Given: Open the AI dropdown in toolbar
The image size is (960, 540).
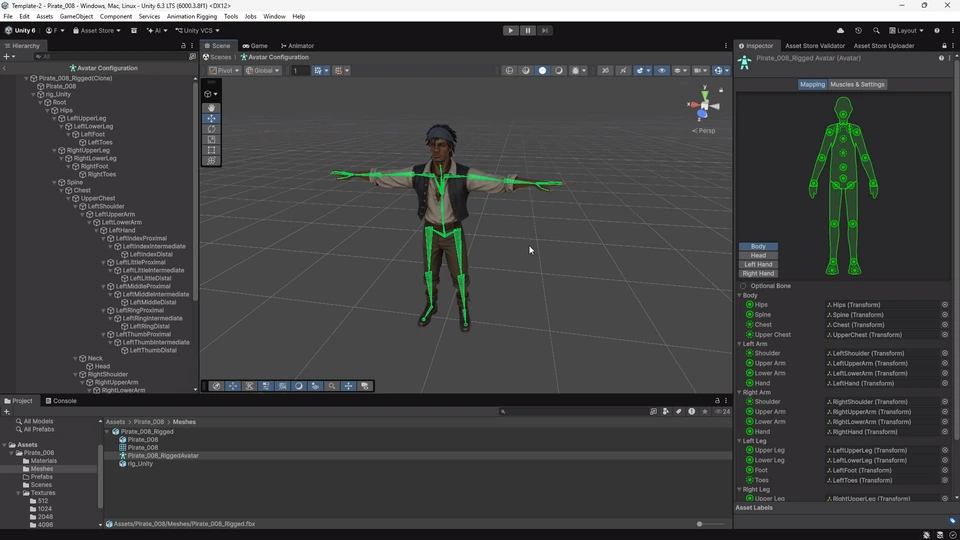Looking at the screenshot, I should (x=156, y=31).
